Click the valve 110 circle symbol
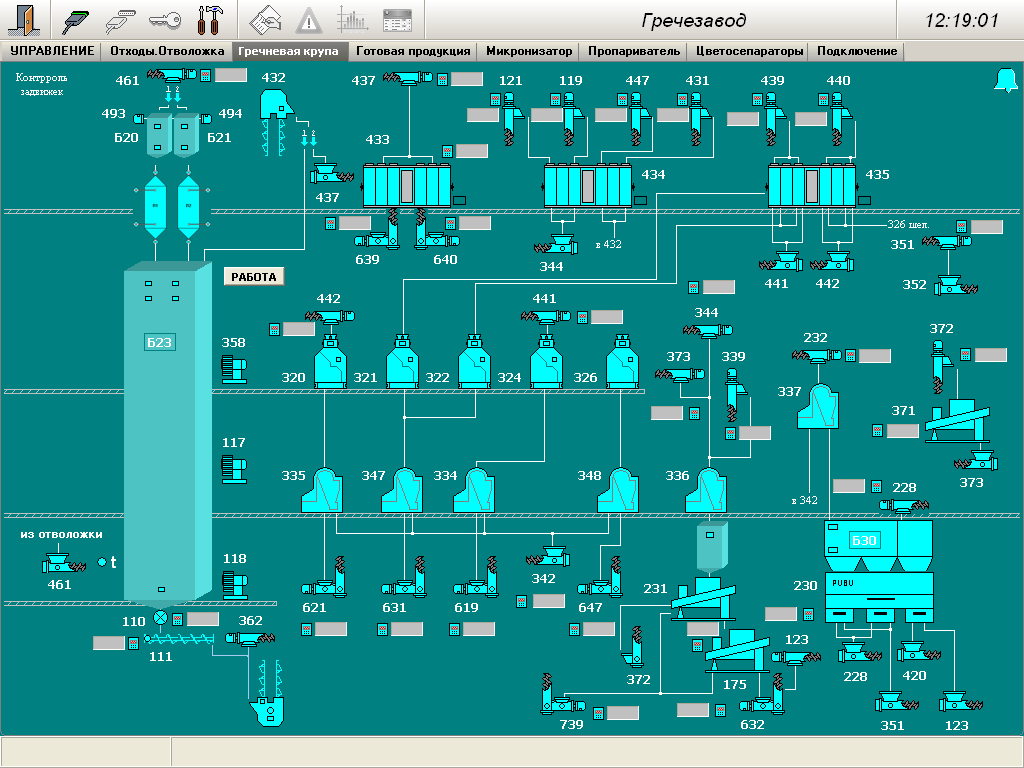Viewport: 1024px width, 768px height. click(x=160, y=619)
